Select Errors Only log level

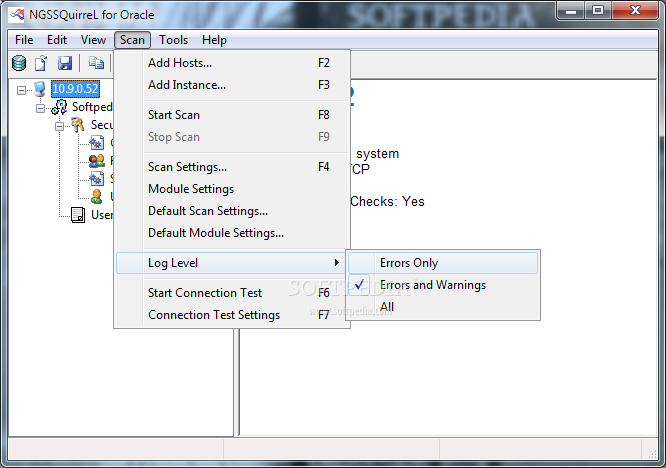(x=443, y=263)
